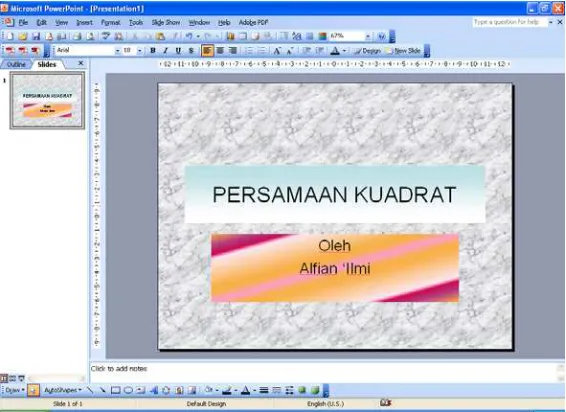
Task: Click the Paste clipboard icon
Action: point(160,36)
